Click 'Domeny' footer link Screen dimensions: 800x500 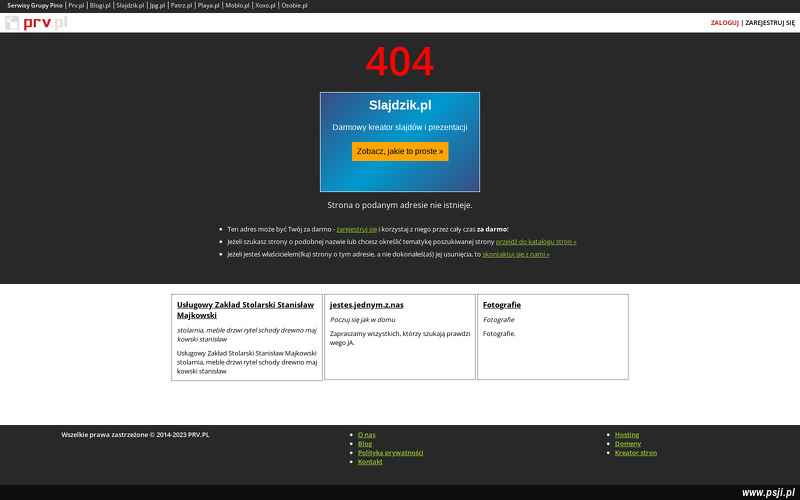click(628, 444)
